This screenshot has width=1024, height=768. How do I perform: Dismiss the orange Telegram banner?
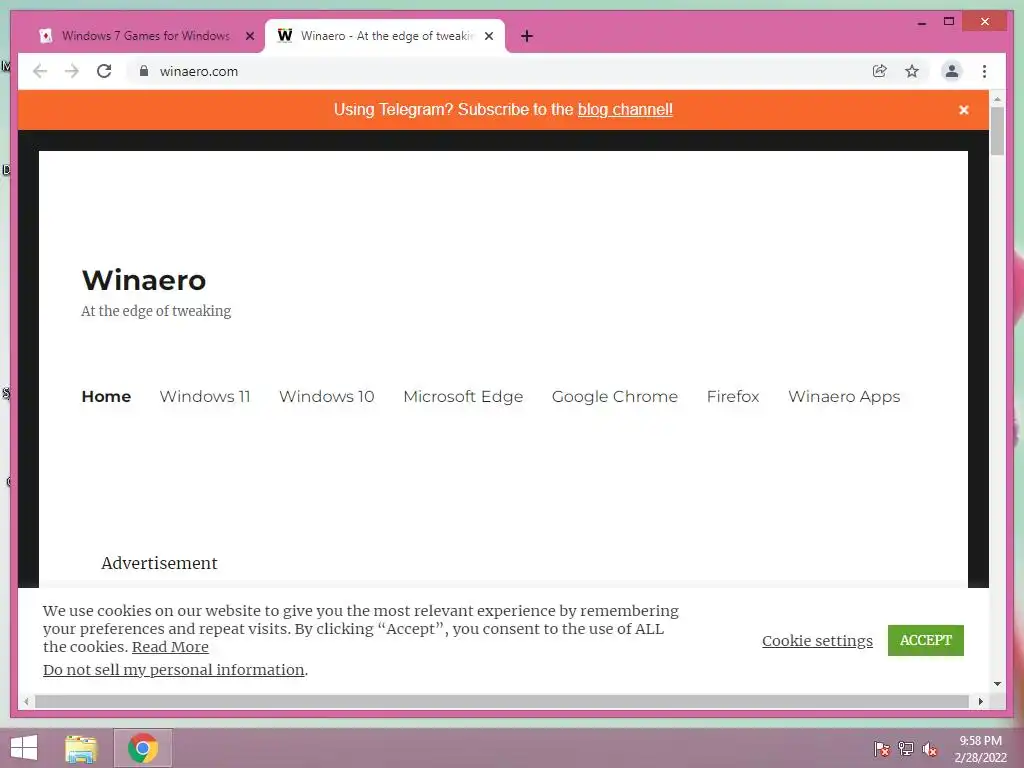(963, 110)
